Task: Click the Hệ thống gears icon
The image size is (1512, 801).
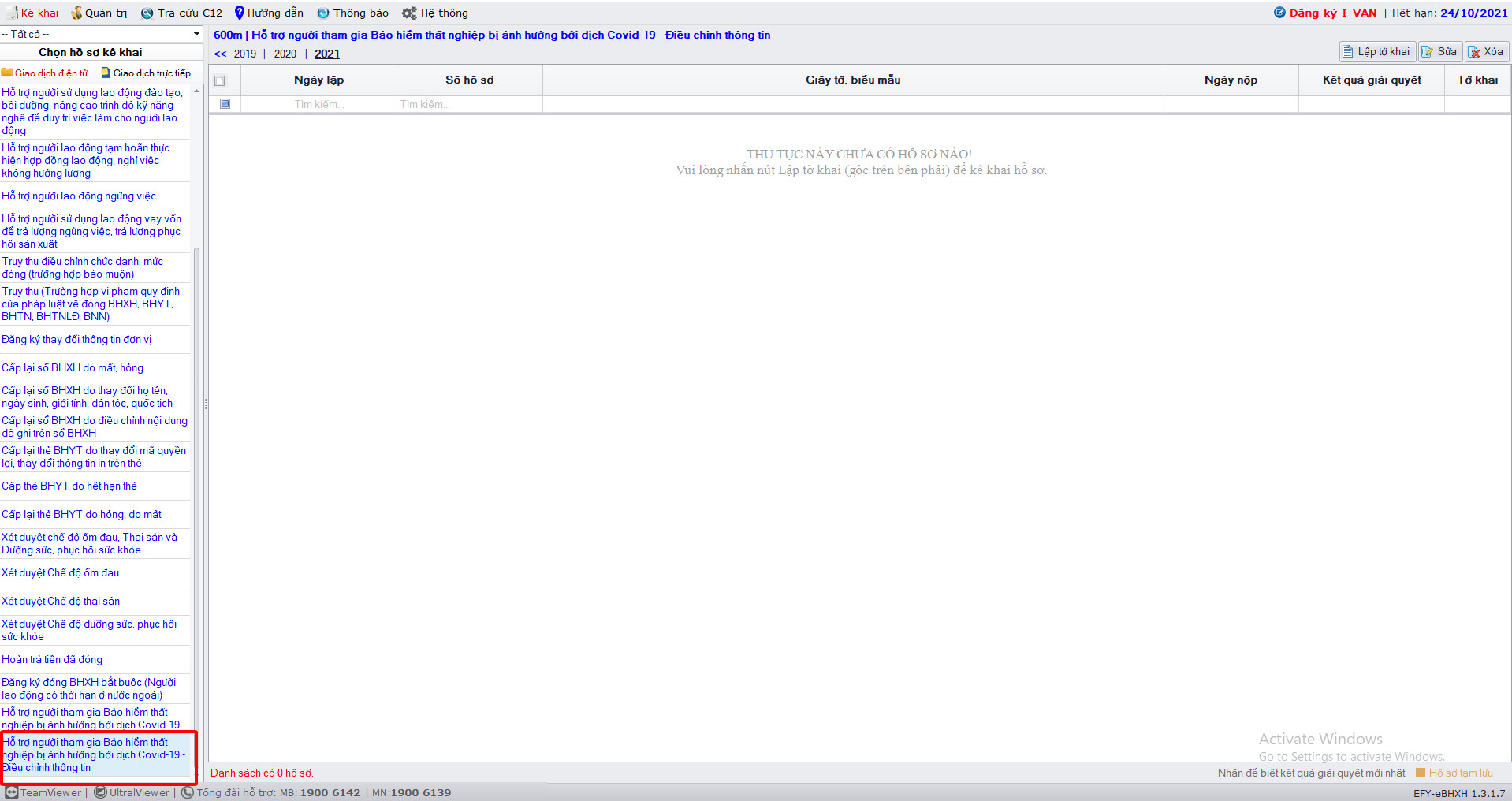Action: (409, 13)
